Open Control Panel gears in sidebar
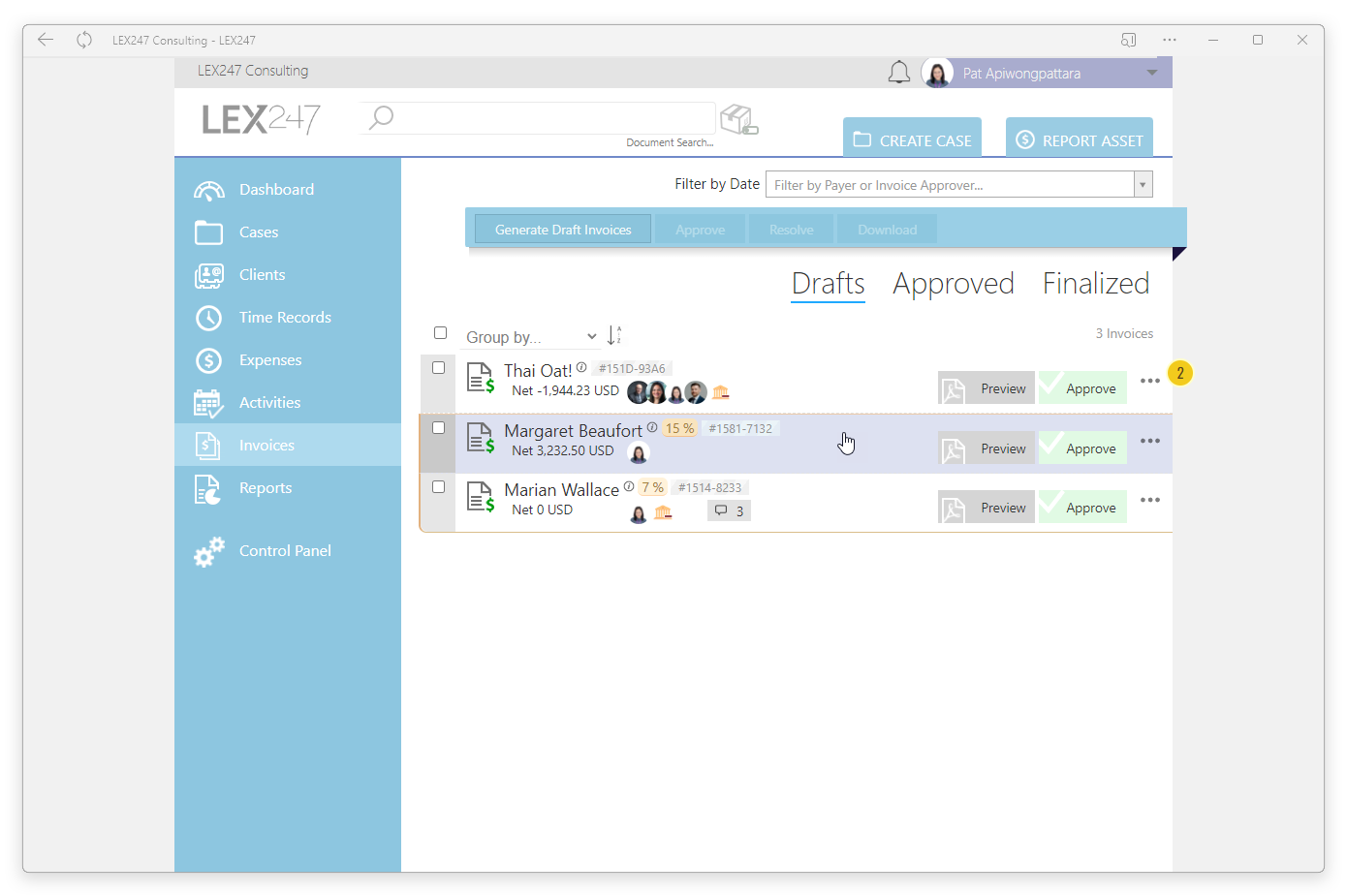Screen dimensions: 1347x896 pyautogui.click(x=208, y=551)
